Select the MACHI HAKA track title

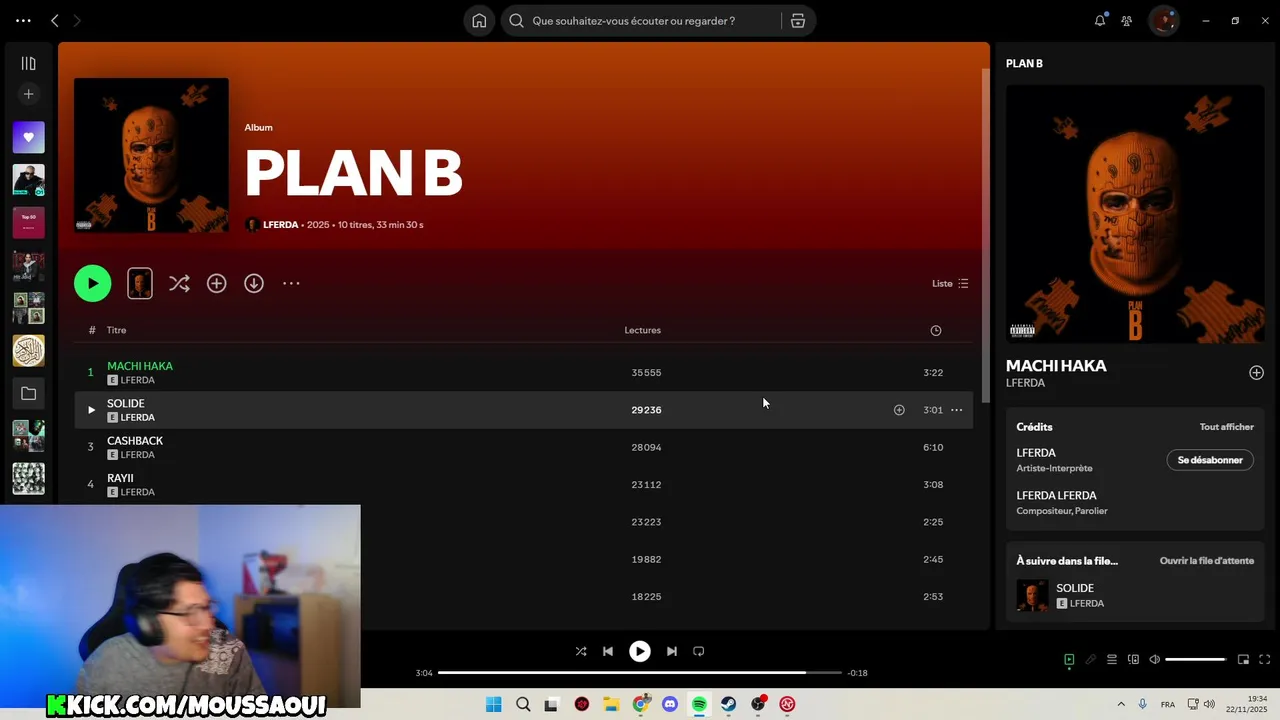[140, 366]
